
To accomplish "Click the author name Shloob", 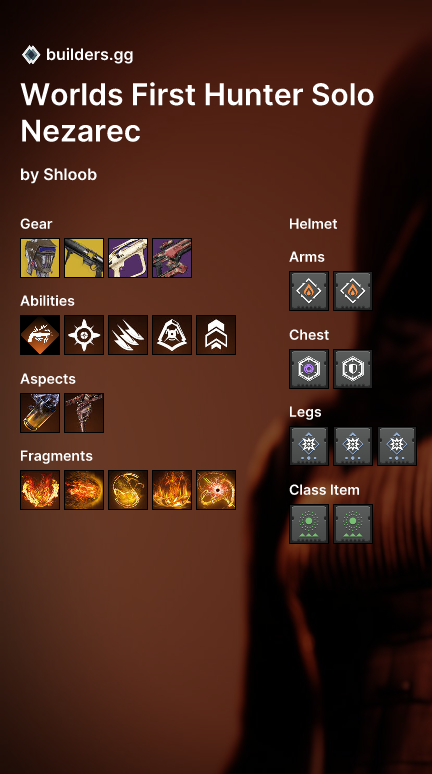I will tap(70, 174).
